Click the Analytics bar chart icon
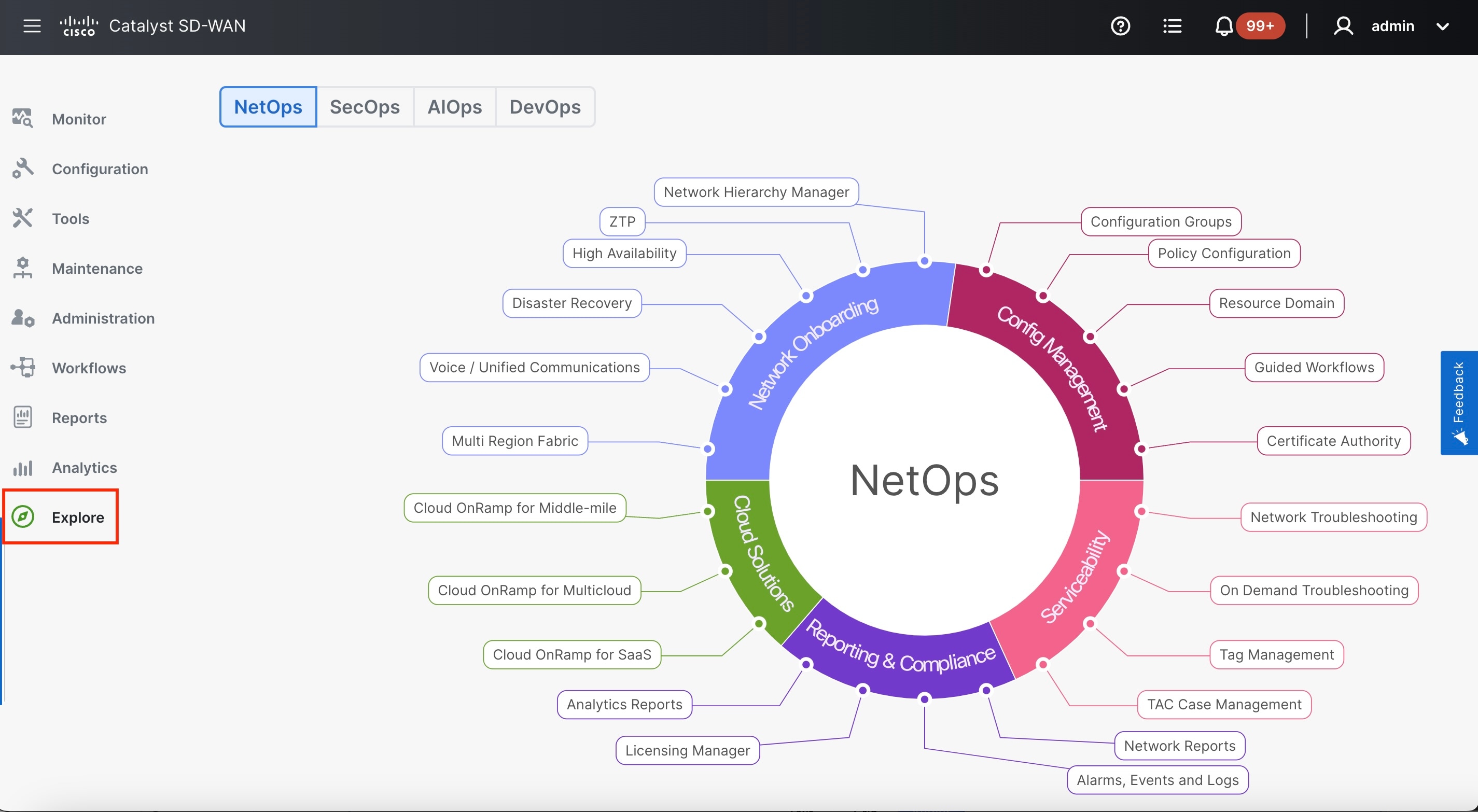The width and height of the screenshot is (1478, 812). tap(23, 468)
